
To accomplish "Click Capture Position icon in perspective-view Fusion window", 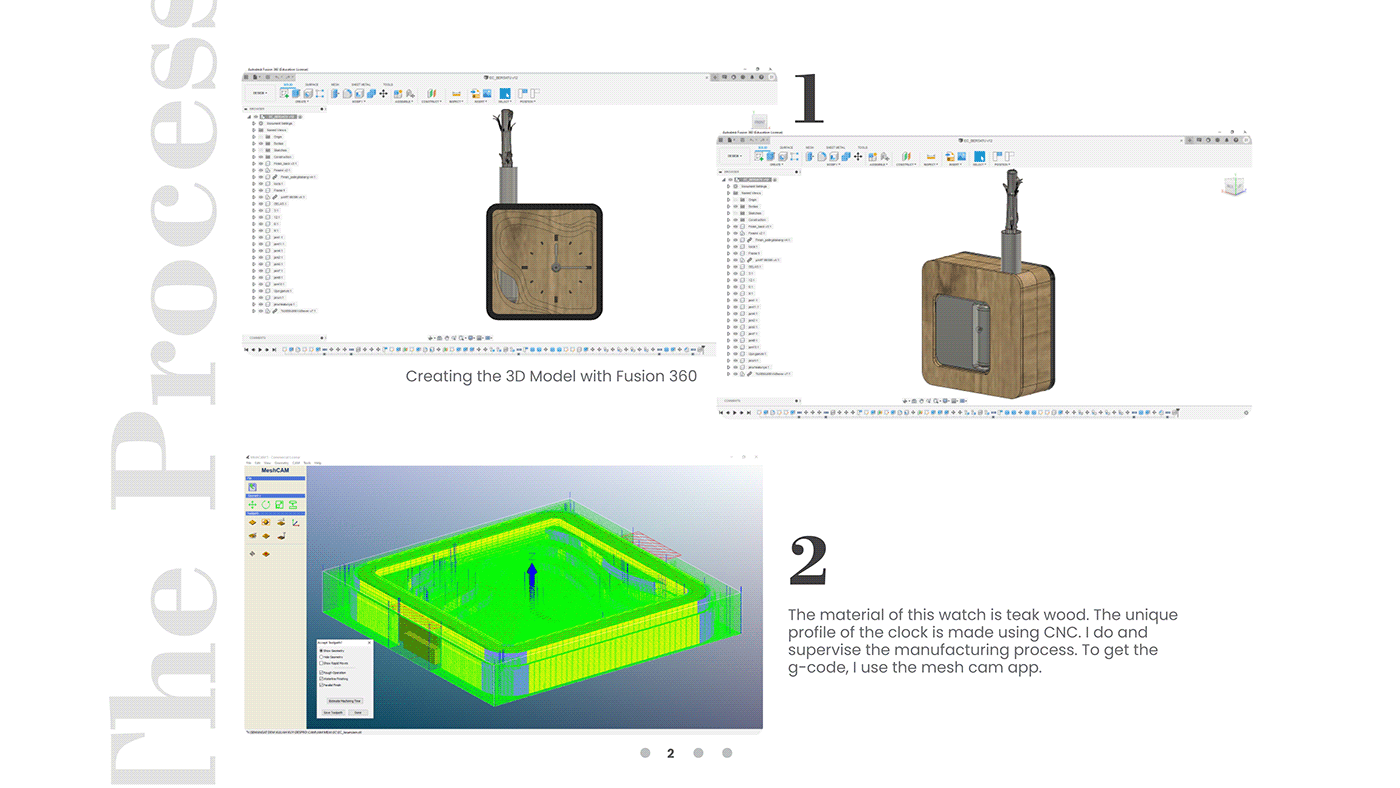I will pos(997,156).
